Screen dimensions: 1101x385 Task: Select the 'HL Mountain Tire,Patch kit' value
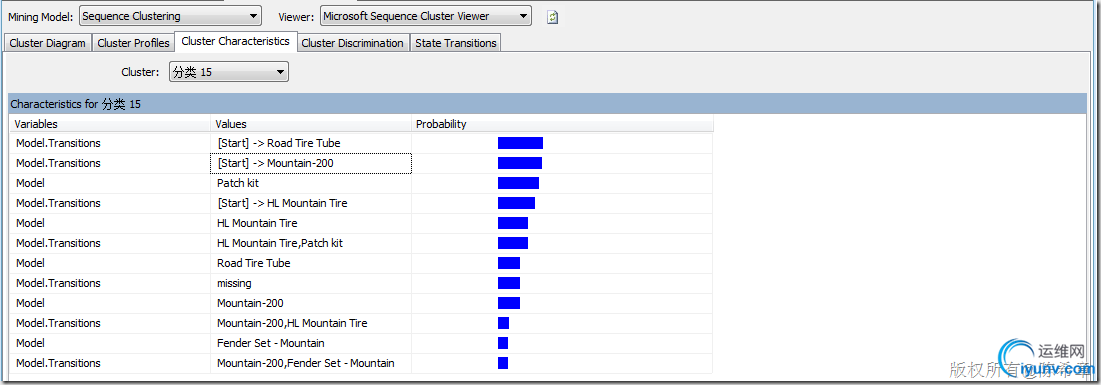click(x=280, y=243)
